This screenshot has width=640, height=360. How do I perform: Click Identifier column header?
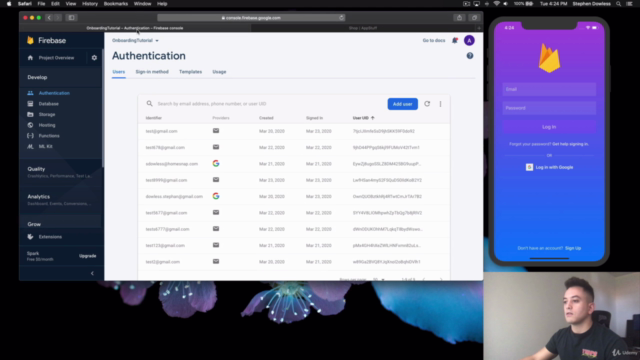[154, 118]
